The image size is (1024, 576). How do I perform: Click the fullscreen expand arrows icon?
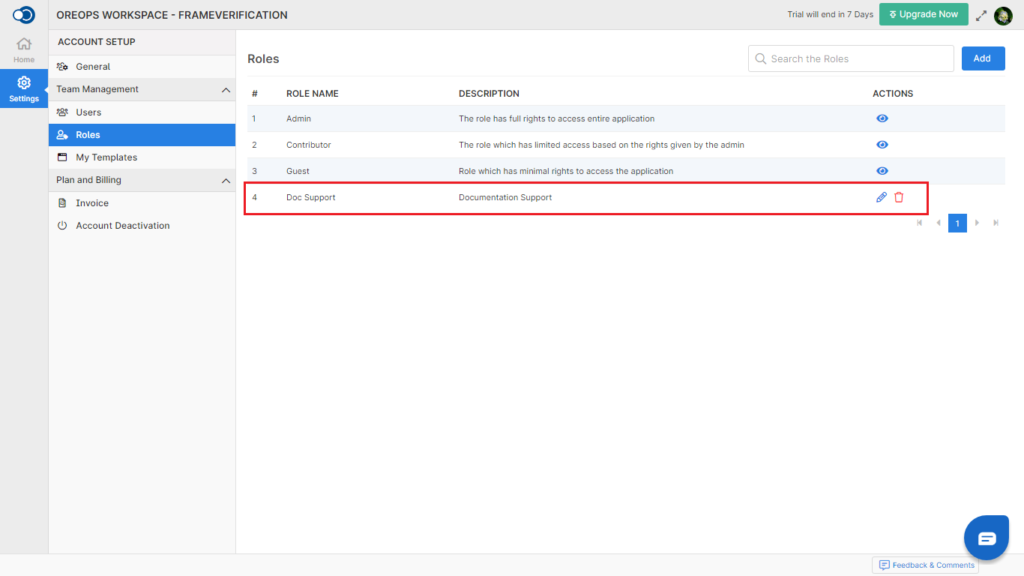pyautogui.click(x=981, y=16)
